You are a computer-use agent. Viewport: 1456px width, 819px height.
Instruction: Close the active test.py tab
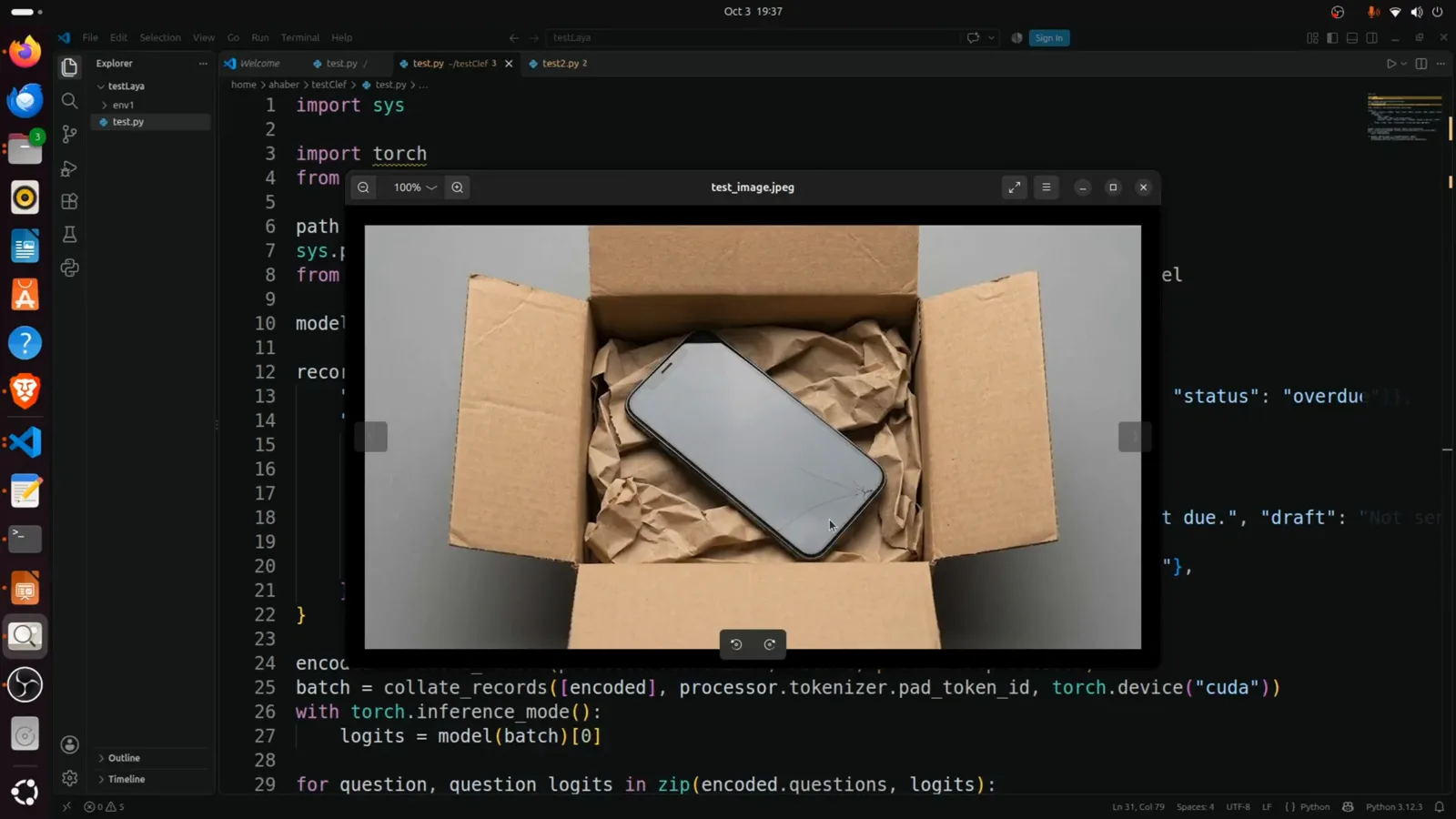509,64
